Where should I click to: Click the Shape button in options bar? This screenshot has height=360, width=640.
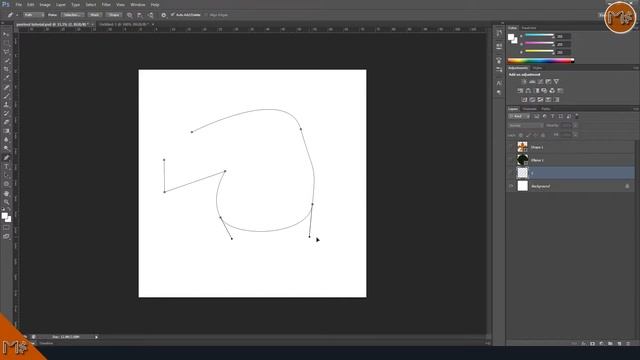114,15
